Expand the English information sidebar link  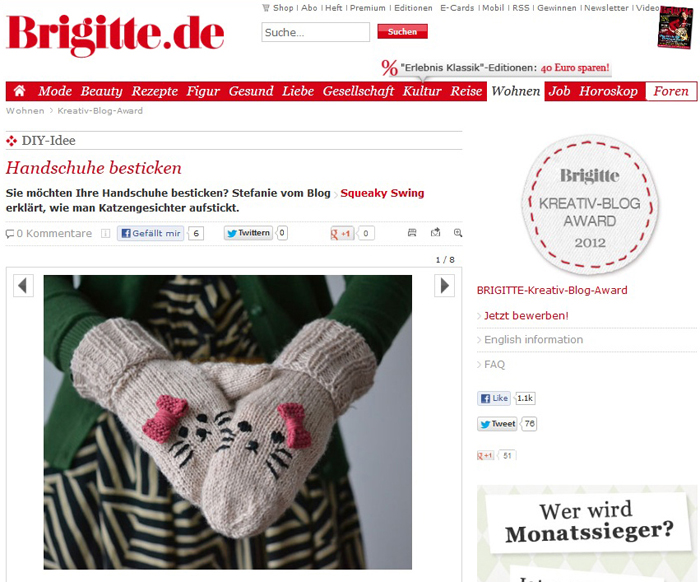(x=533, y=340)
